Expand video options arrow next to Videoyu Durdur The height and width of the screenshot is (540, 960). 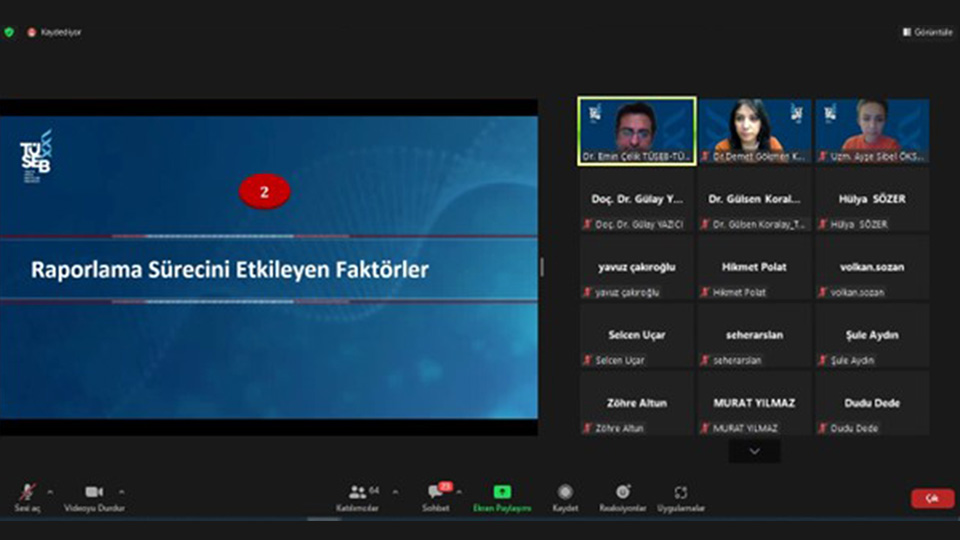pos(122,491)
